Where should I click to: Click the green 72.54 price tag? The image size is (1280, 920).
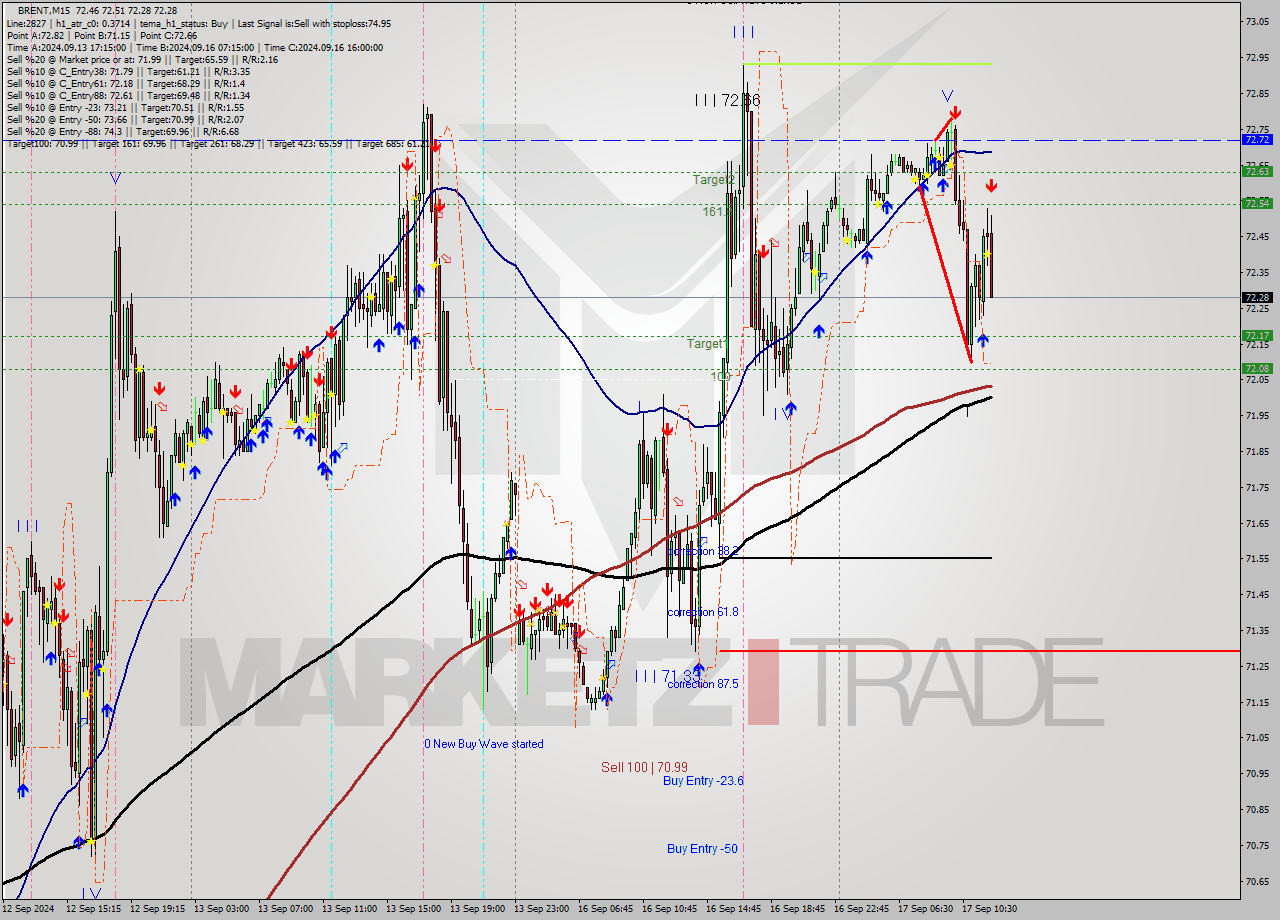click(1257, 203)
